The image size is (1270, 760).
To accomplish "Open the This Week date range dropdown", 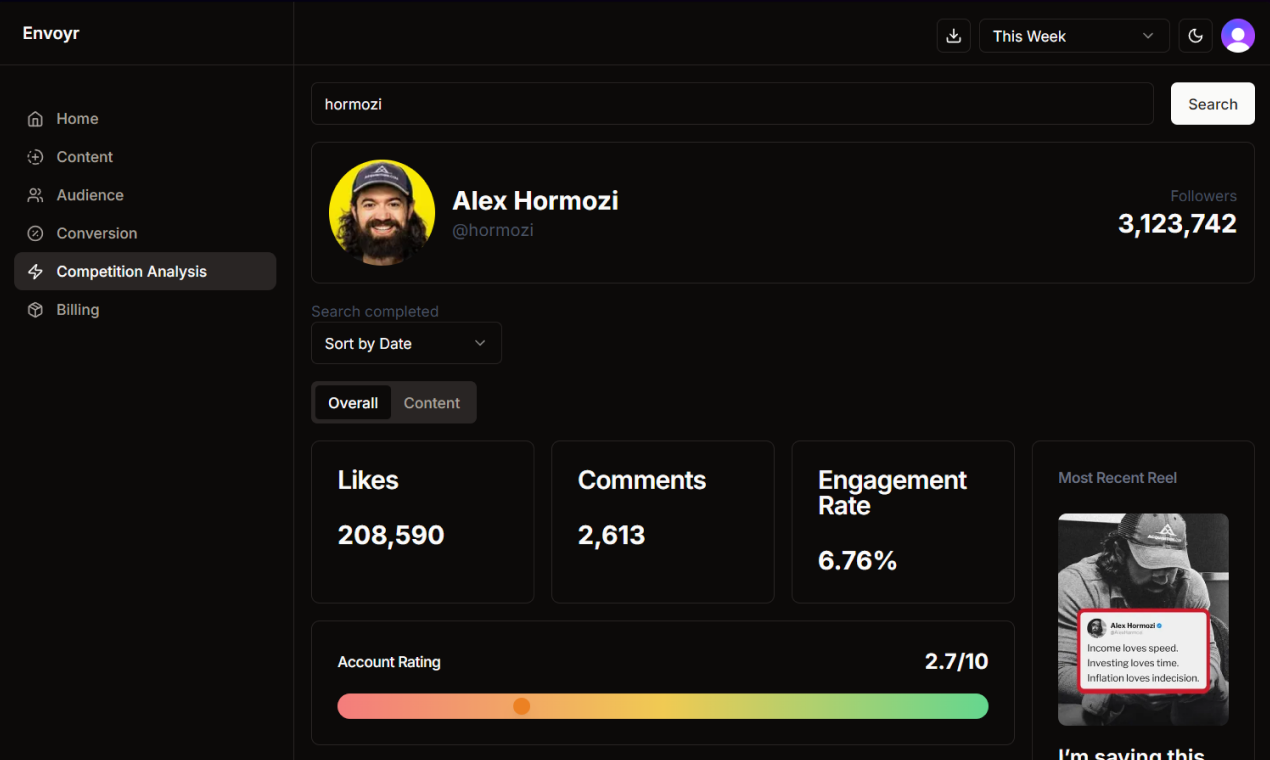I will point(1074,36).
